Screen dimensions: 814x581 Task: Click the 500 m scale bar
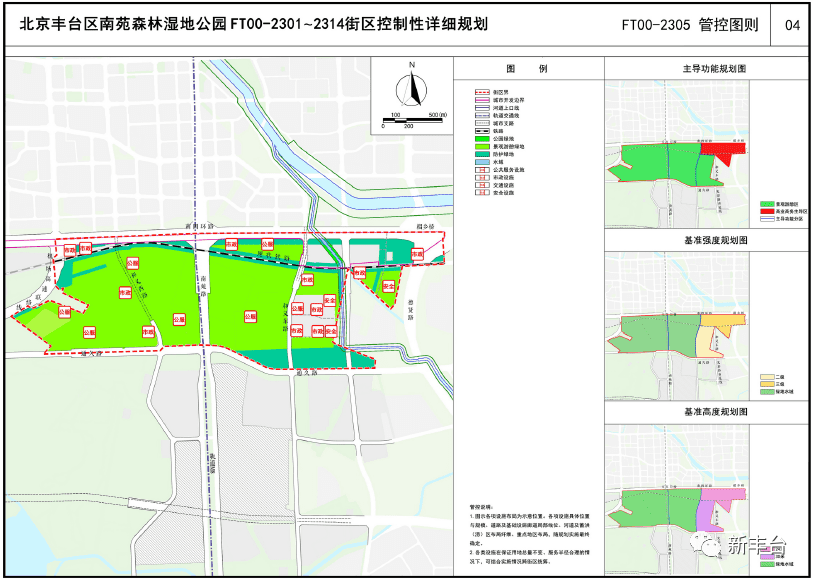411,121
